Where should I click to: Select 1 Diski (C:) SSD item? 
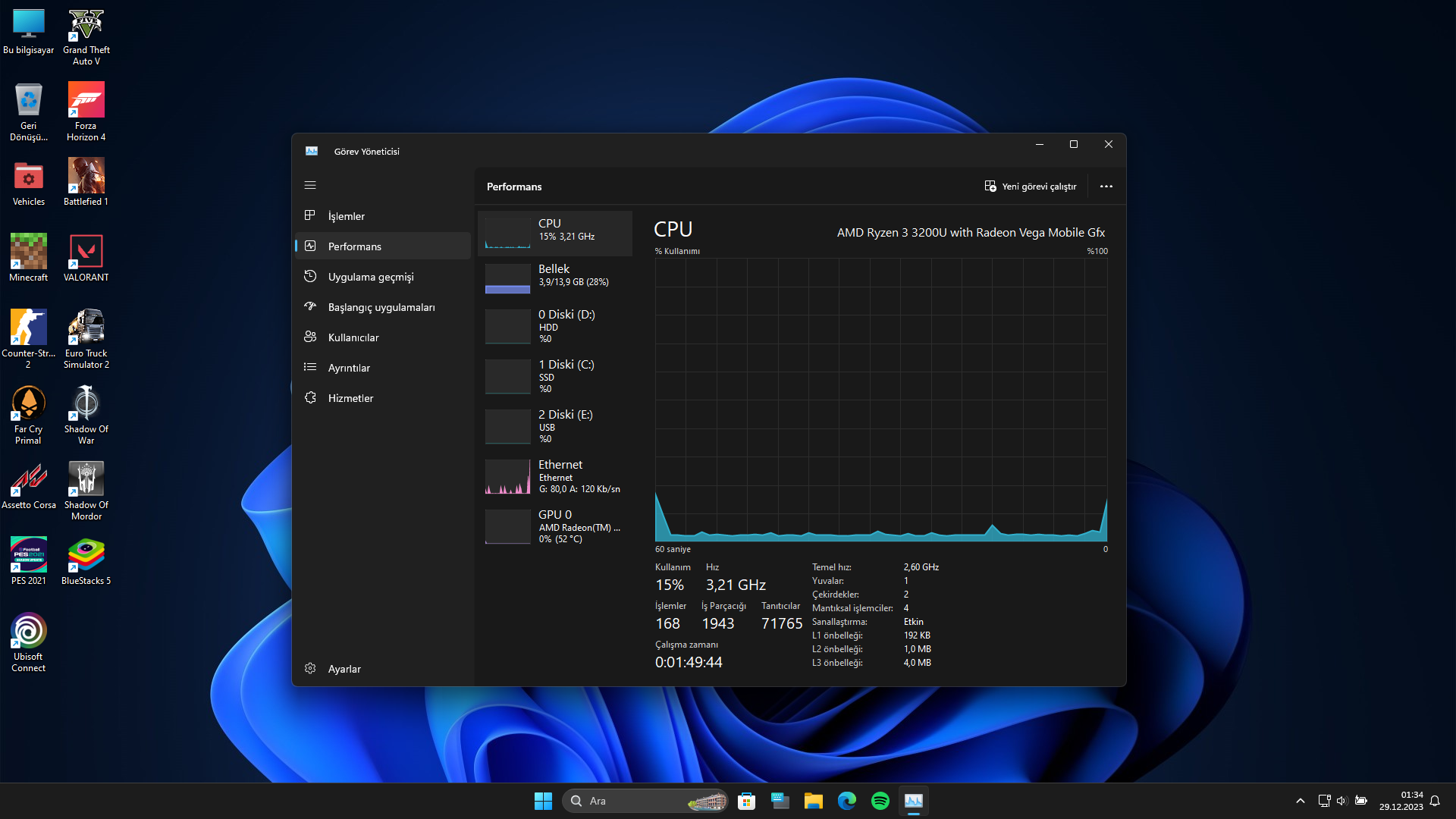click(x=554, y=375)
